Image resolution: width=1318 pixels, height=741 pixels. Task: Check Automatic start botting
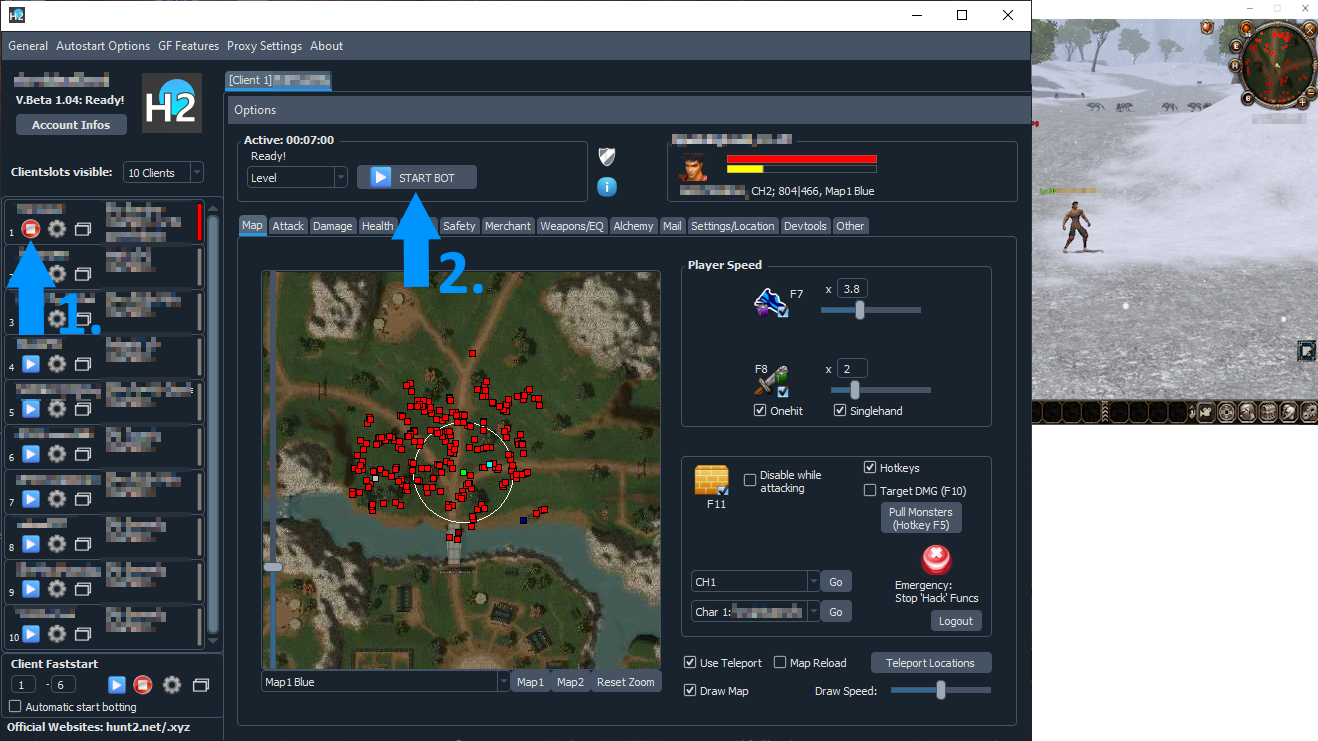(15, 707)
